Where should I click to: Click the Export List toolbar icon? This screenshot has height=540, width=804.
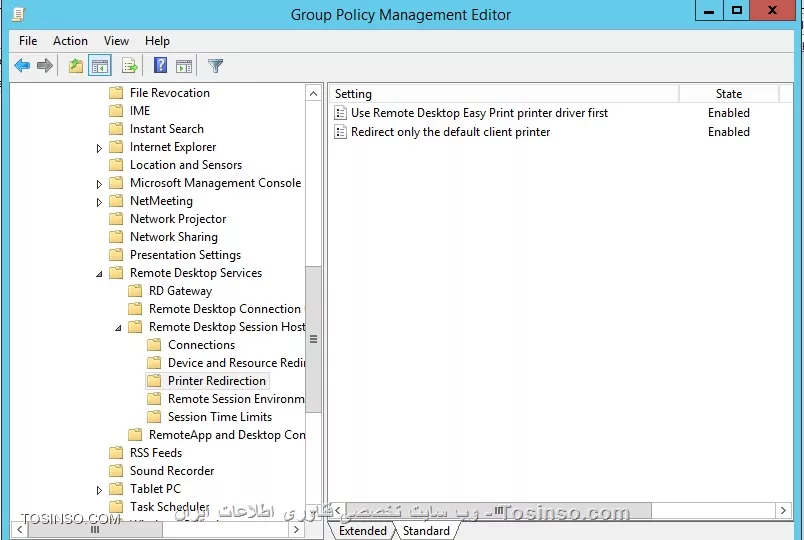(130, 66)
